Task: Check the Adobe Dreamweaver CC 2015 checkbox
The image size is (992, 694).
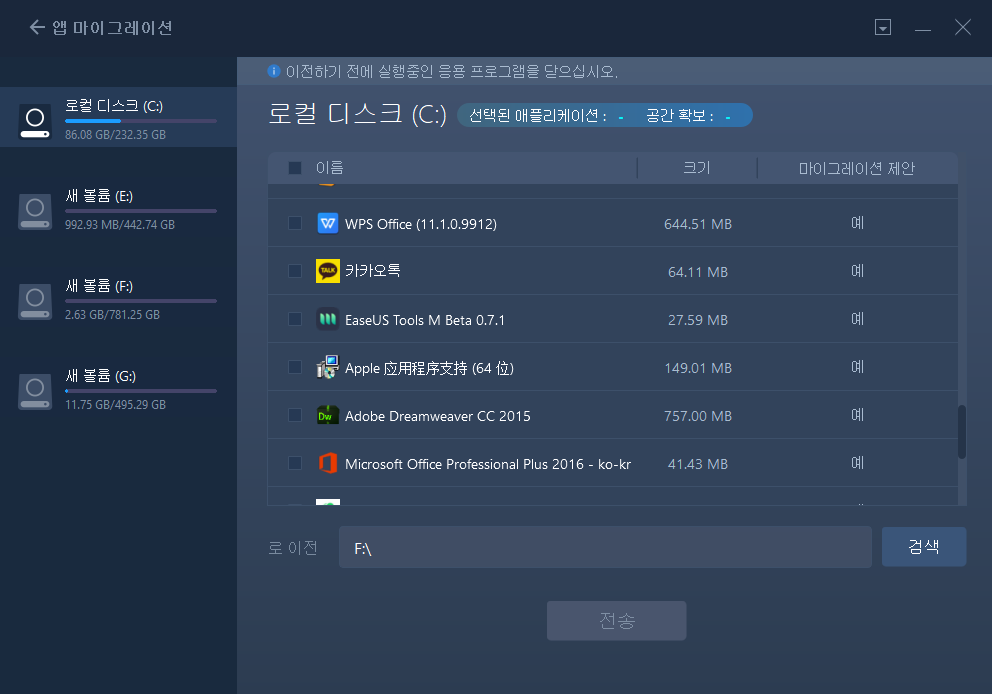Action: click(295, 415)
